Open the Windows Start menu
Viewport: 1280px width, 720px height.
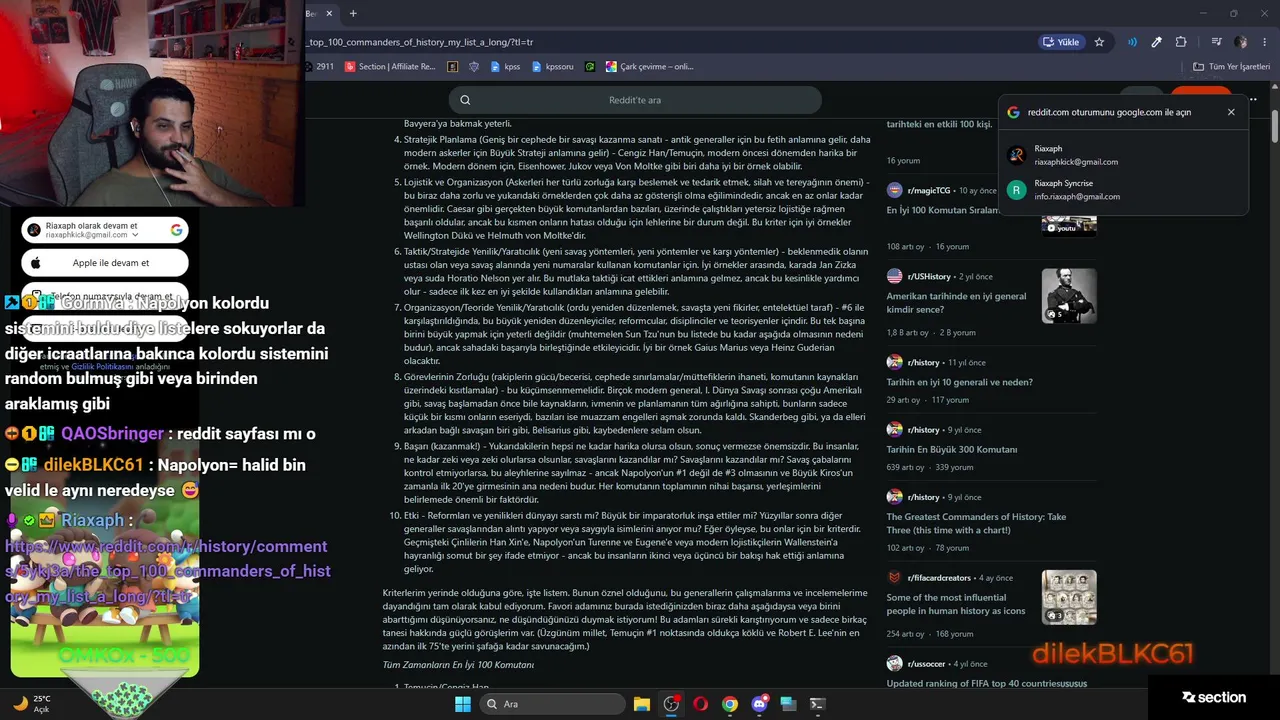pyautogui.click(x=462, y=704)
